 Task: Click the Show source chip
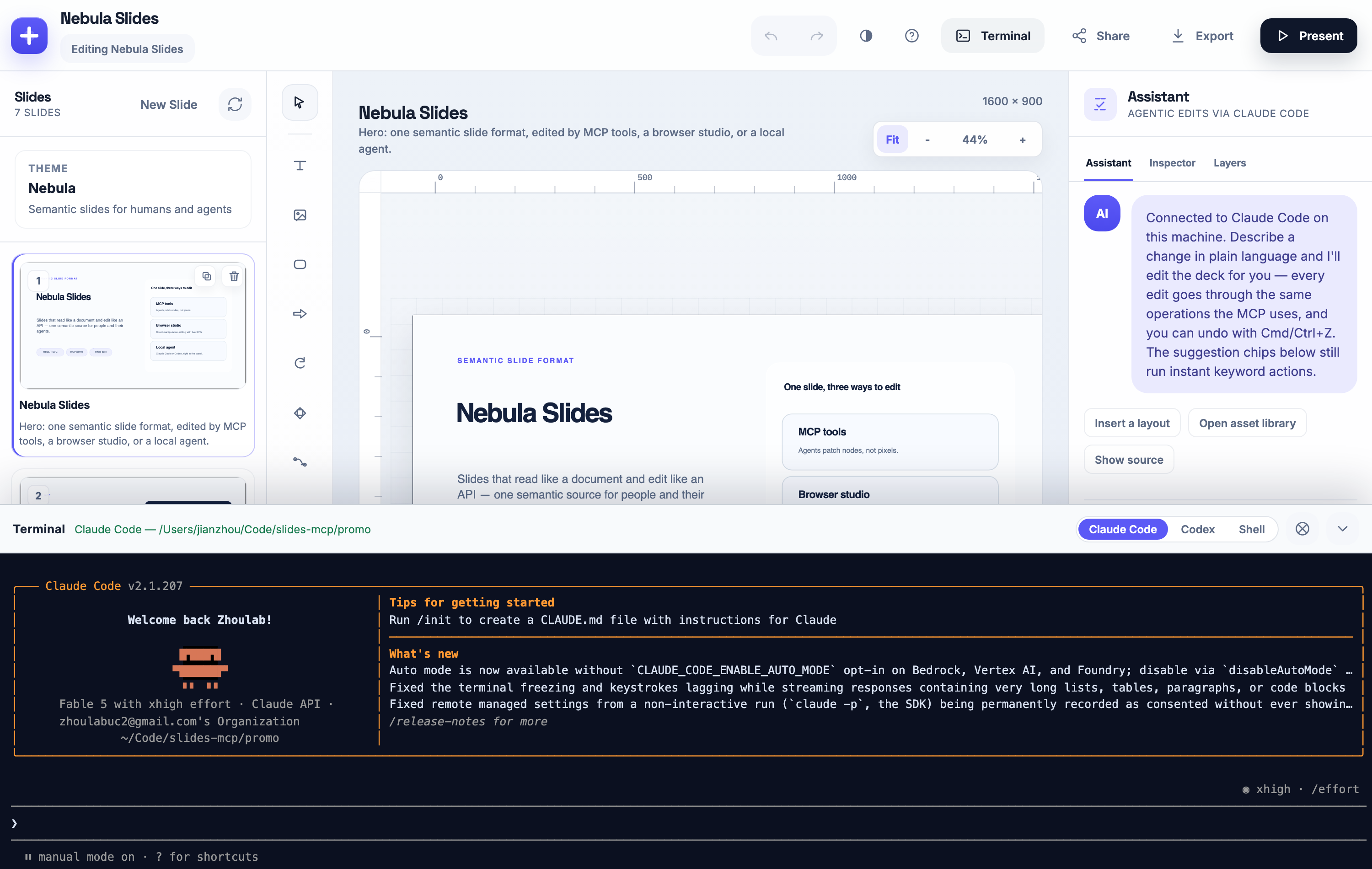(x=1128, y=459)
